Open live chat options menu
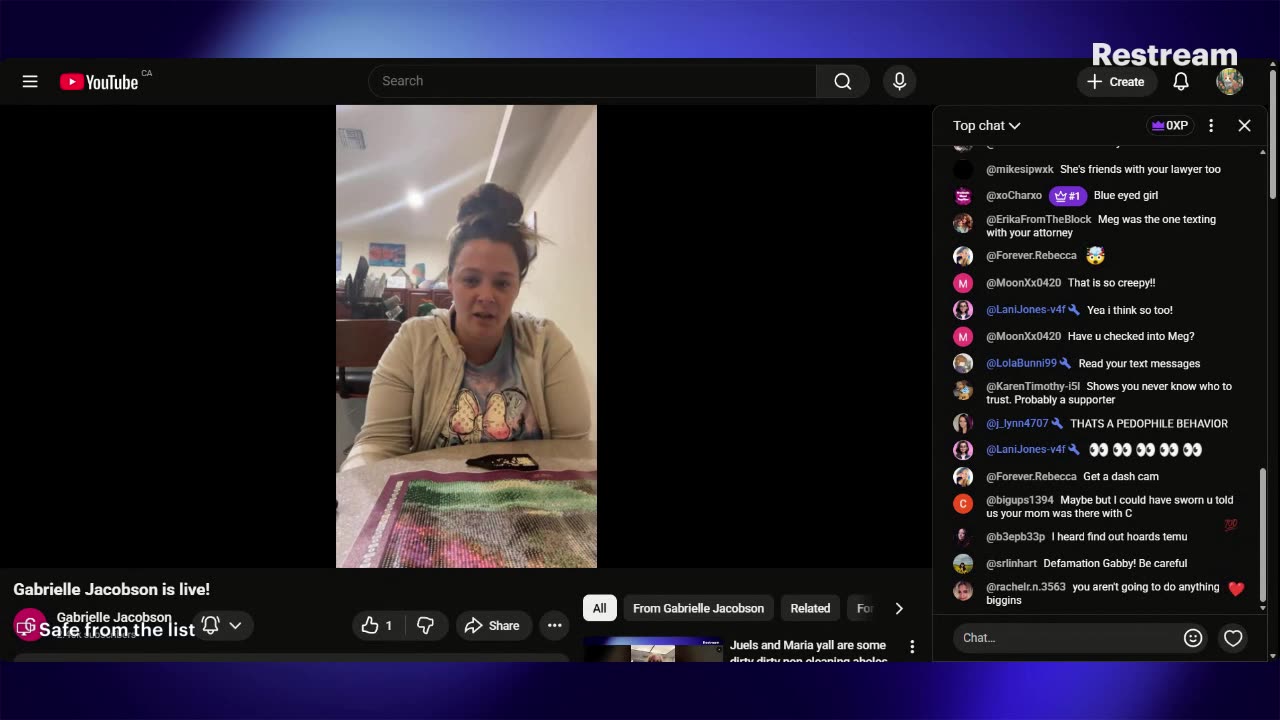 pyautogui.click(x=1211, y=125)
